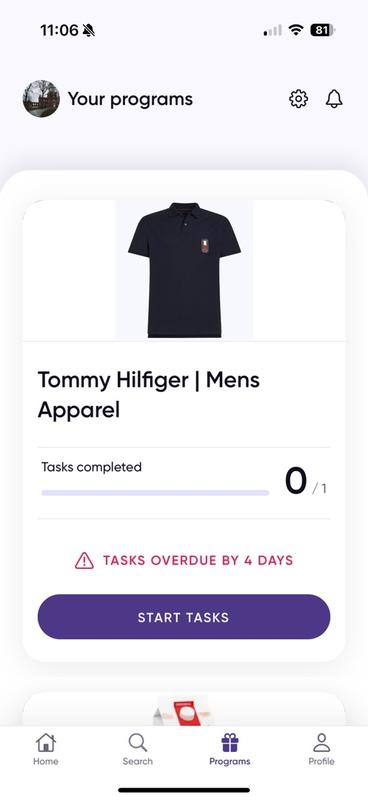Tap the START TASKS button
The width and height of the screenshot is (368, 800).
pos(184,617)
